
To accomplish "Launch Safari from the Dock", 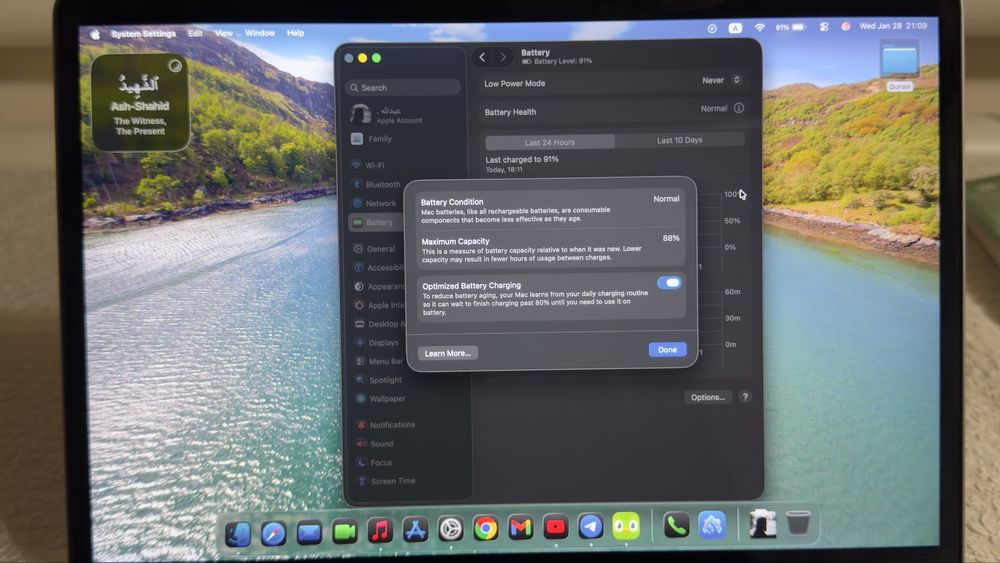I will point(274,533).
